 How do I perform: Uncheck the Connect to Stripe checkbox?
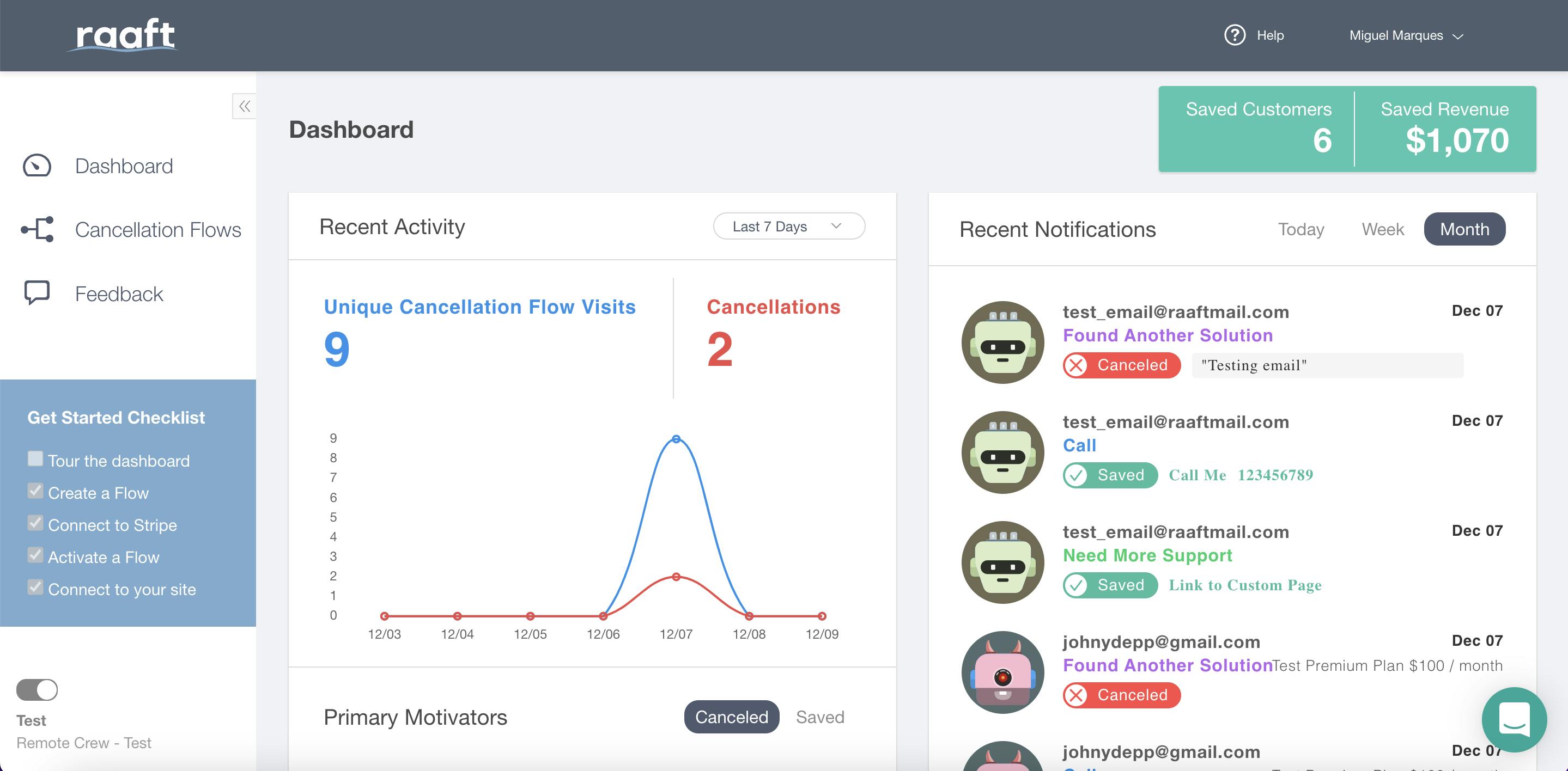pyautogui.click(x=35, y=523)
